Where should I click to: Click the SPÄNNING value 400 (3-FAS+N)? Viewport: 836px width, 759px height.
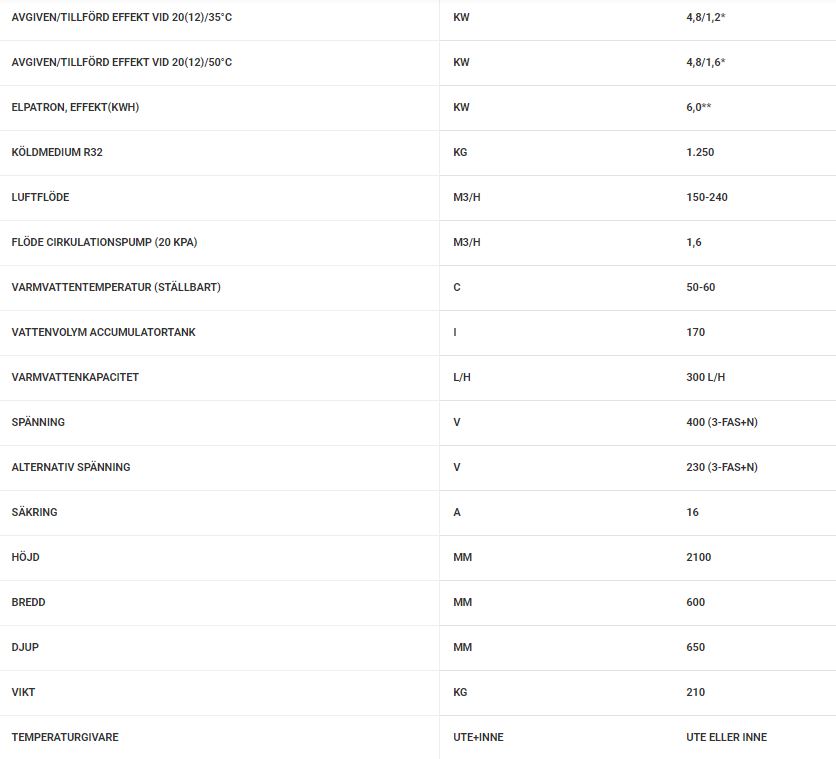722,422
